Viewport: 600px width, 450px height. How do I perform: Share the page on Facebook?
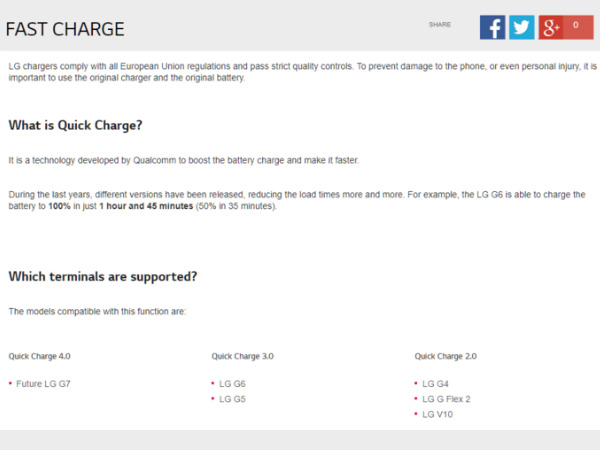tap(492, 27)
